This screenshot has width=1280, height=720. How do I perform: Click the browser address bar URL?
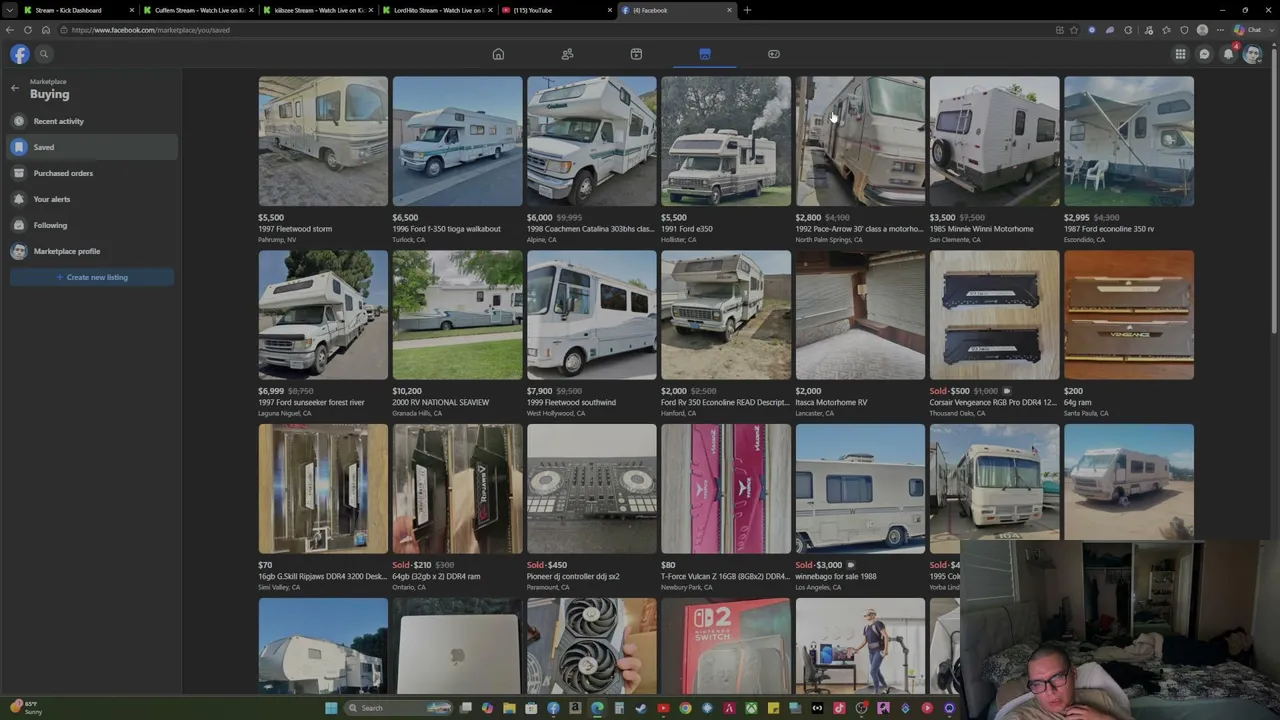pos(150,30)
